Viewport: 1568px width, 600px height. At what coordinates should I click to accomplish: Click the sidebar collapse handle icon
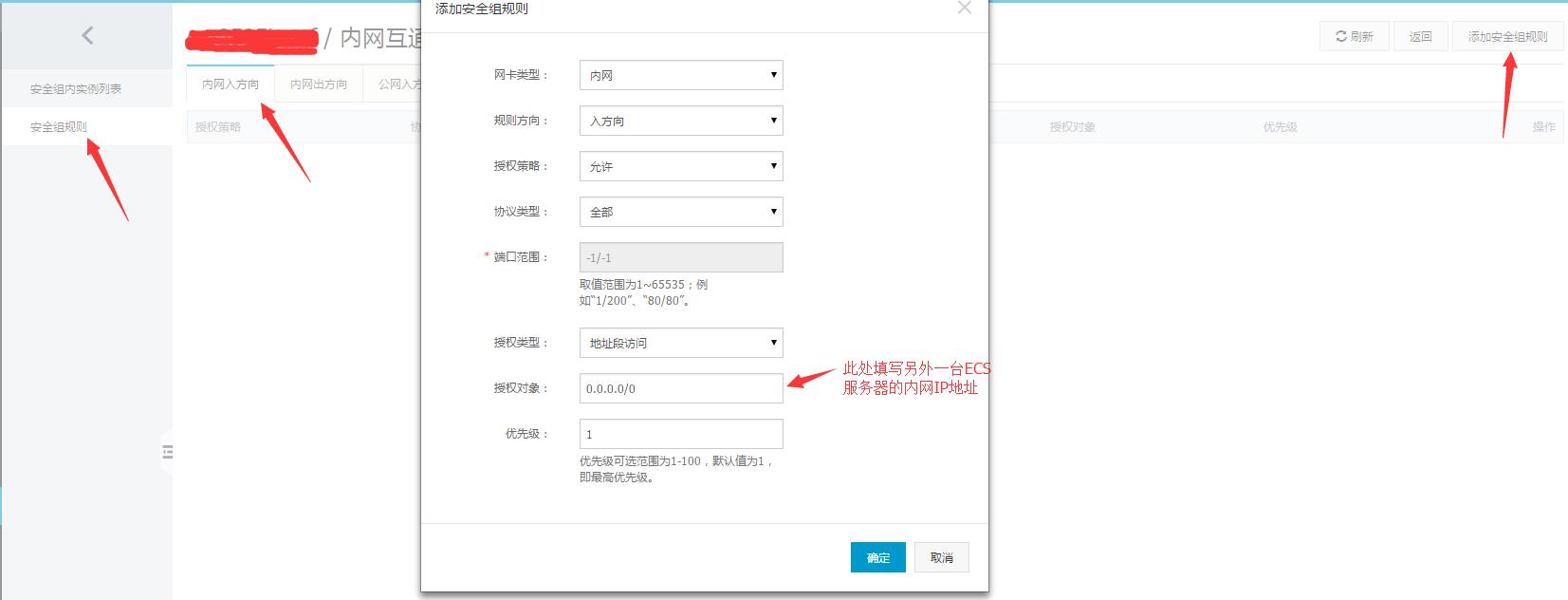[167, 452]
